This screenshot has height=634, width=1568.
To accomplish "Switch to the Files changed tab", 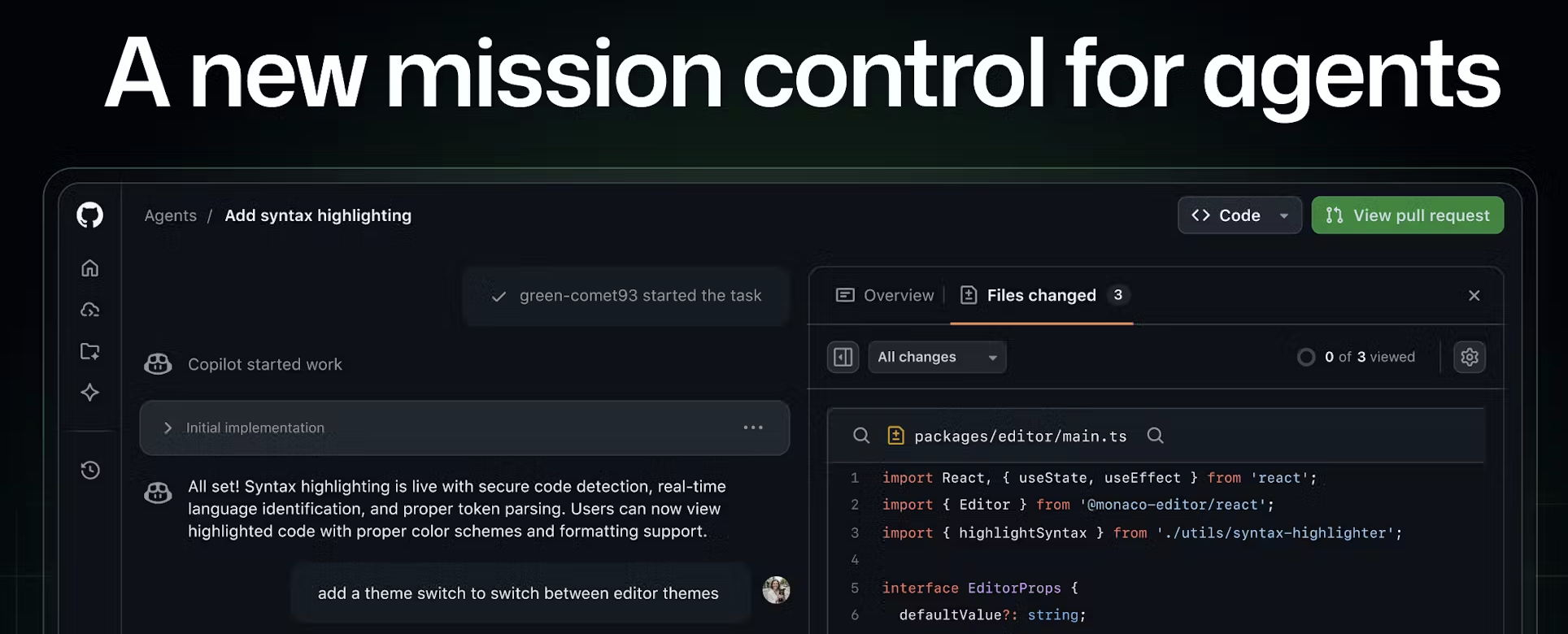I will pos(1042,295).
